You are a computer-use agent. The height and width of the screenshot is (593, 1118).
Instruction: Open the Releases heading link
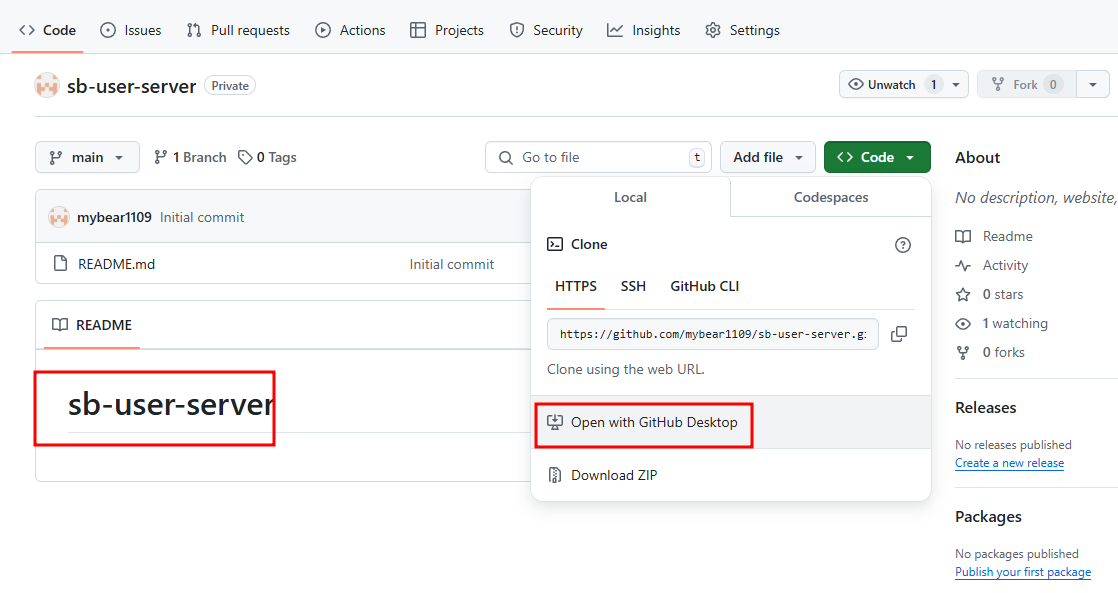[x=985, y=408]
